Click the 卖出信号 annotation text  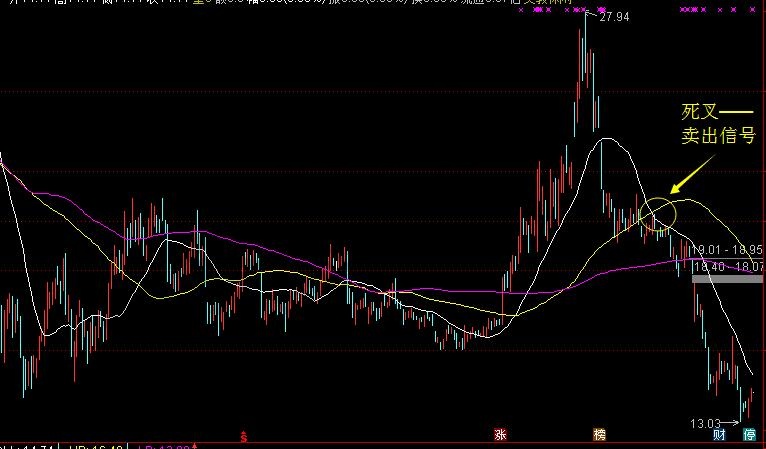(x=717, y=137)
